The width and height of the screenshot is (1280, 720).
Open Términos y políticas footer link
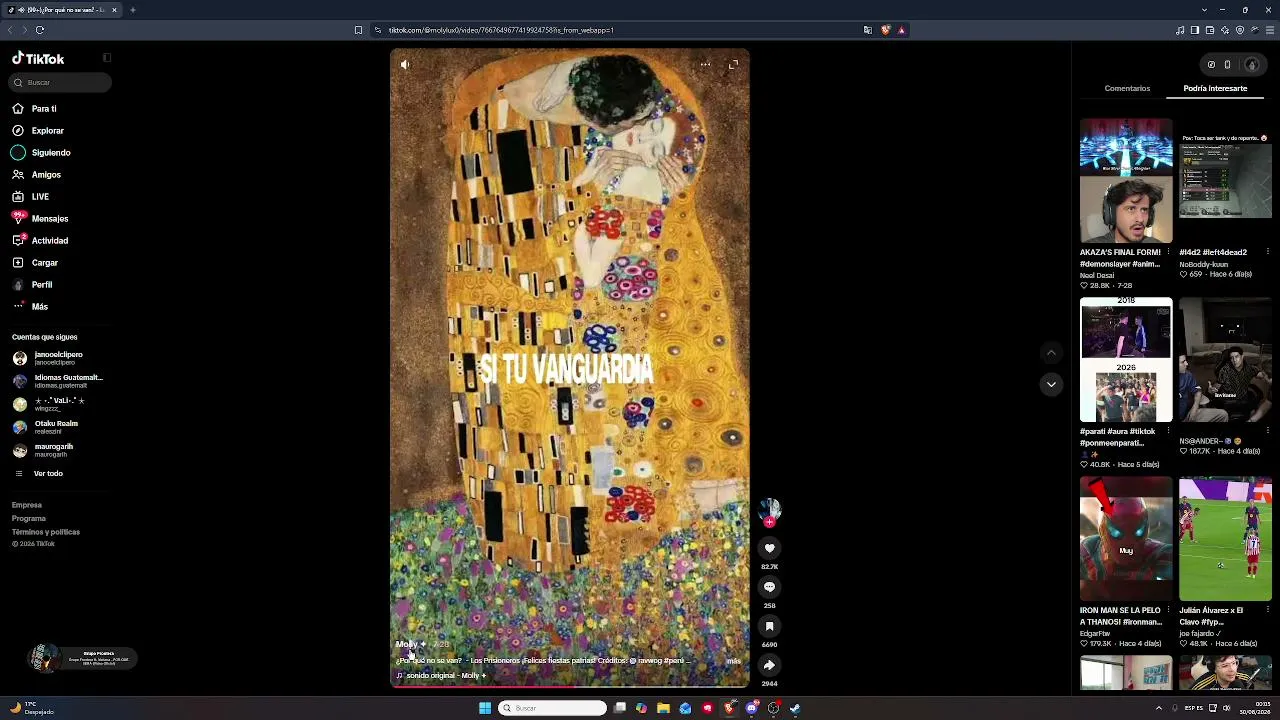[x=46, y=531]
